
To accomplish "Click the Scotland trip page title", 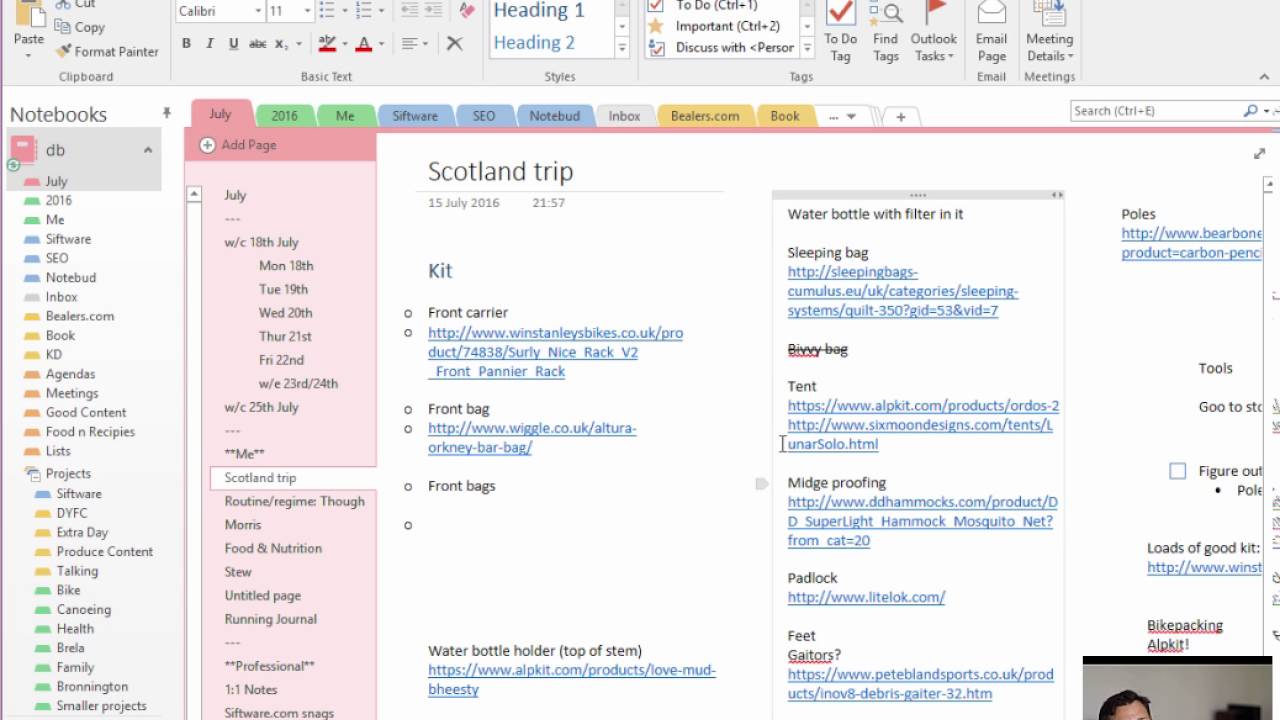I will click(501, 171).
